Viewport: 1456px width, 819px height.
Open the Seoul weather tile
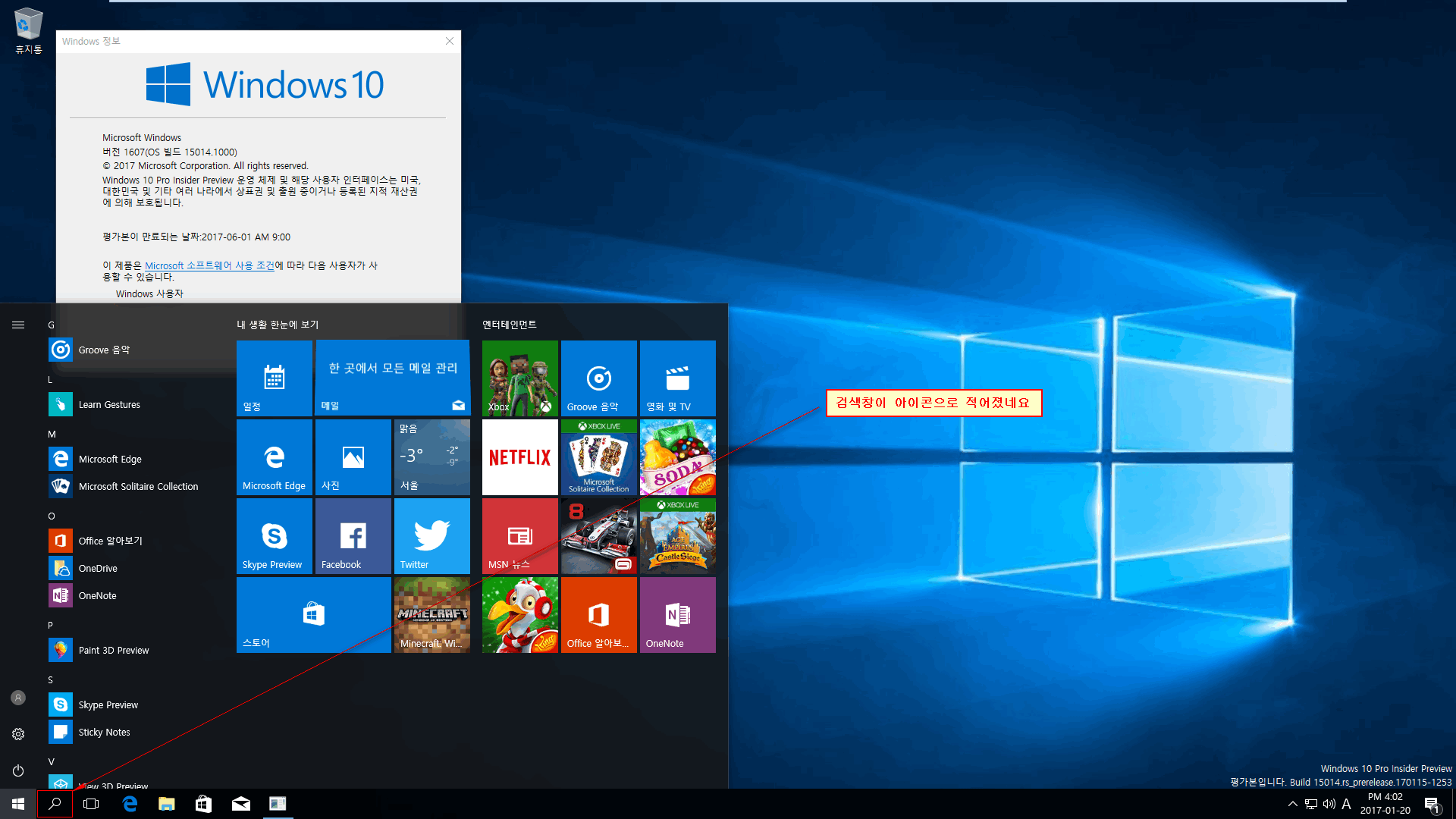click(x=432, y=457)
